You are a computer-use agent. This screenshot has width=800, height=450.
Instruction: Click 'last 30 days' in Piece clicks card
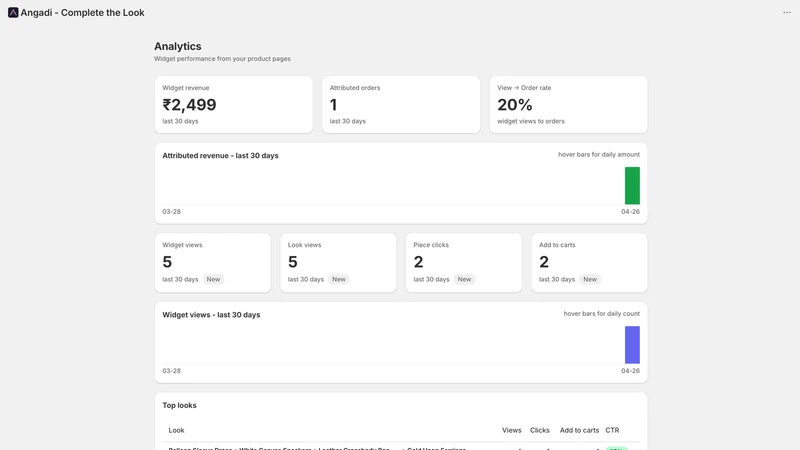click(431, 280)
